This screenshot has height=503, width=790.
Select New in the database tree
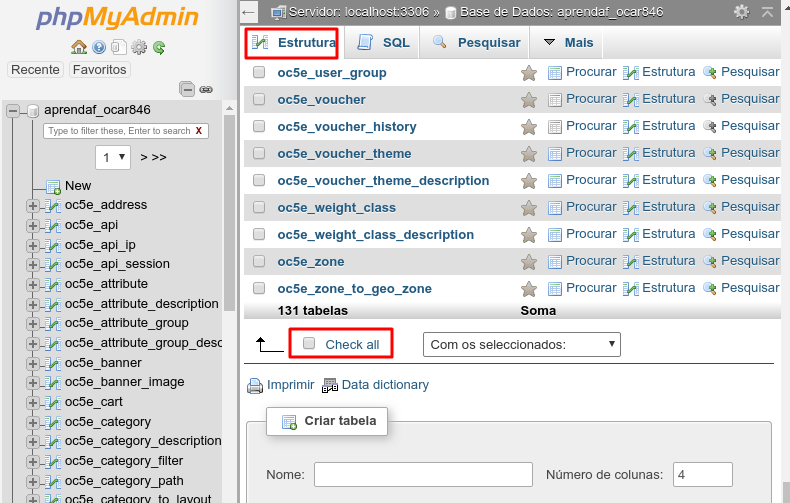tap(78, 186)
